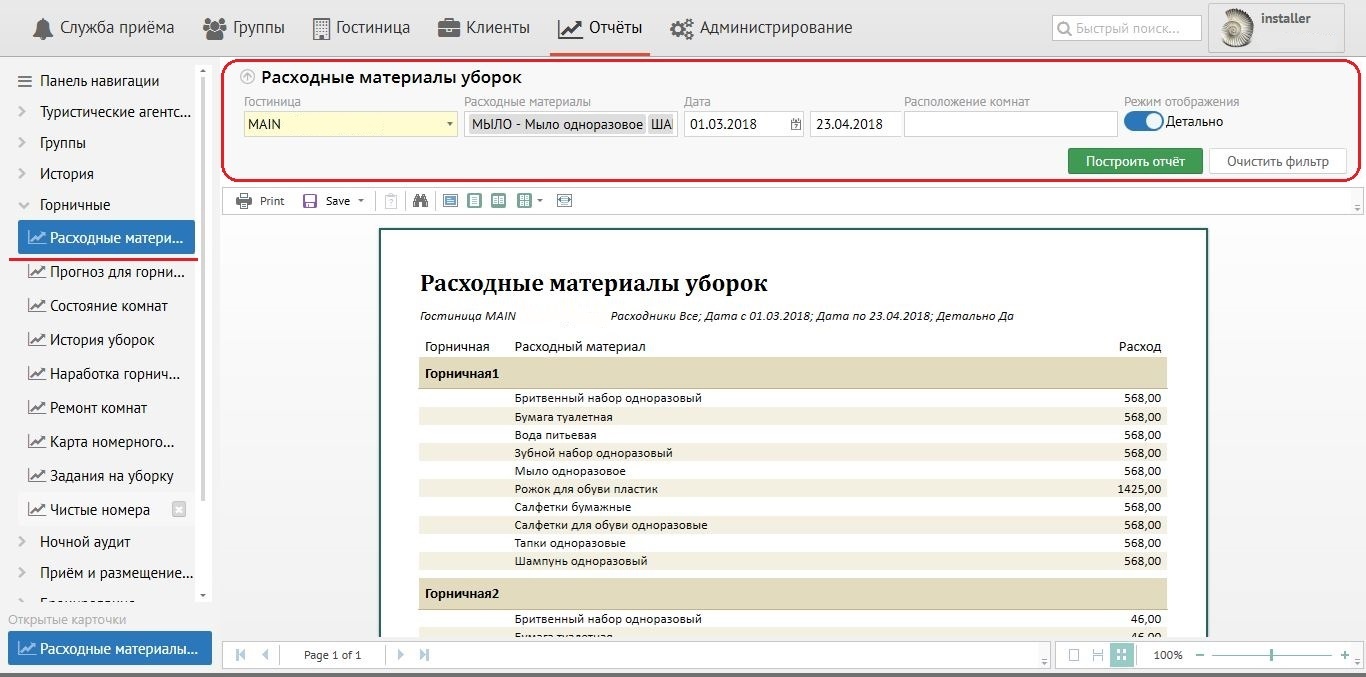
Task: Collapse the Горничные section
Action: [22, 205]
